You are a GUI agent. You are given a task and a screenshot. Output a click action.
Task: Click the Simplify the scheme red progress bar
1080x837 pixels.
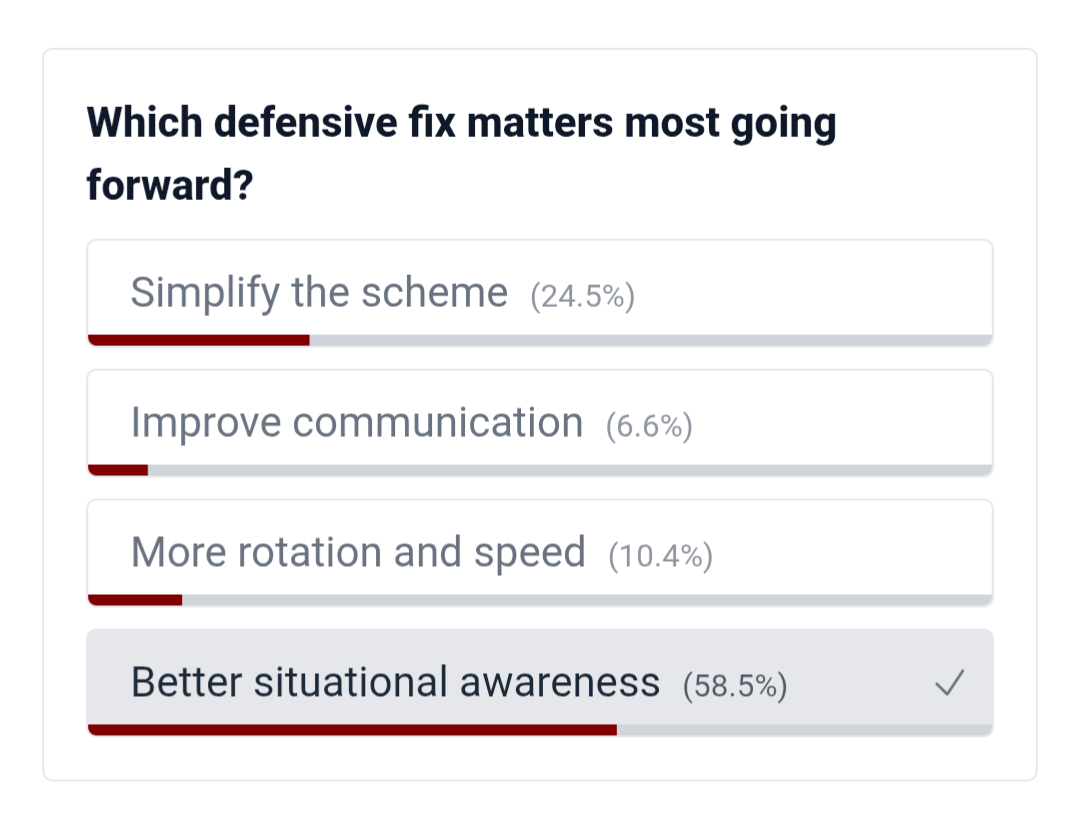(x=198, y=340)
